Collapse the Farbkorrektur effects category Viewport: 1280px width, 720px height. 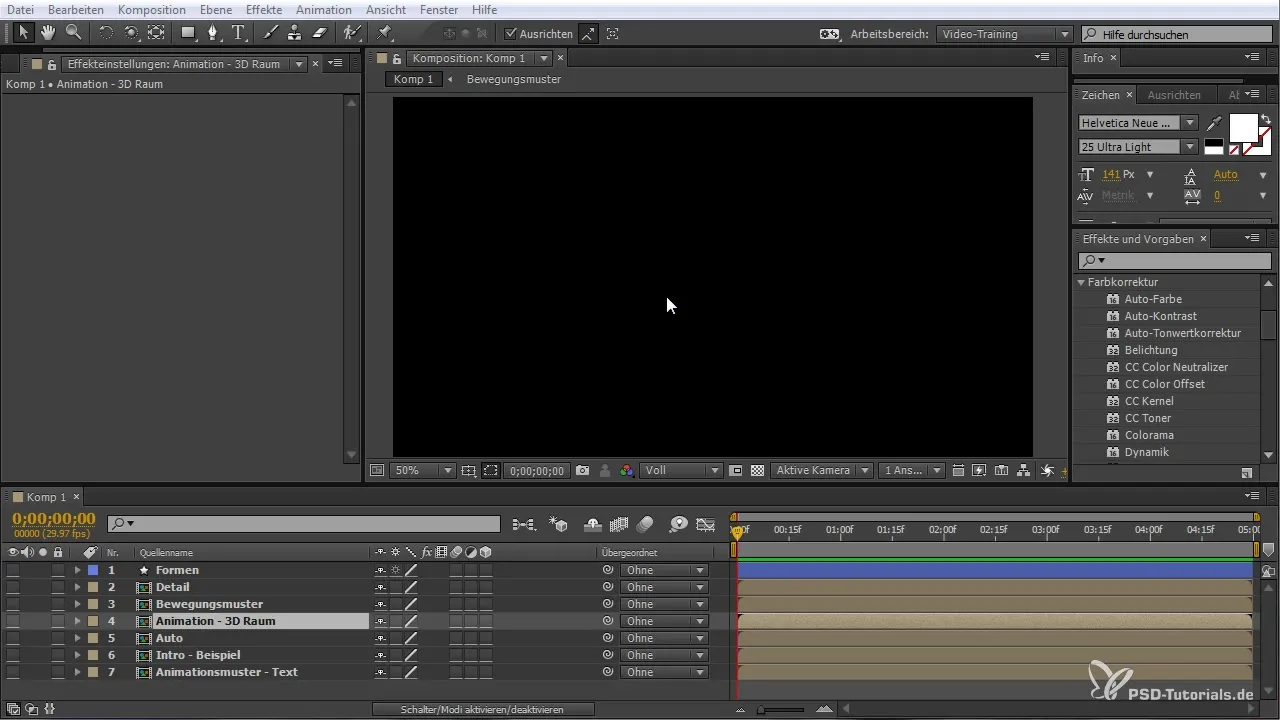(x=1081, y=282)
